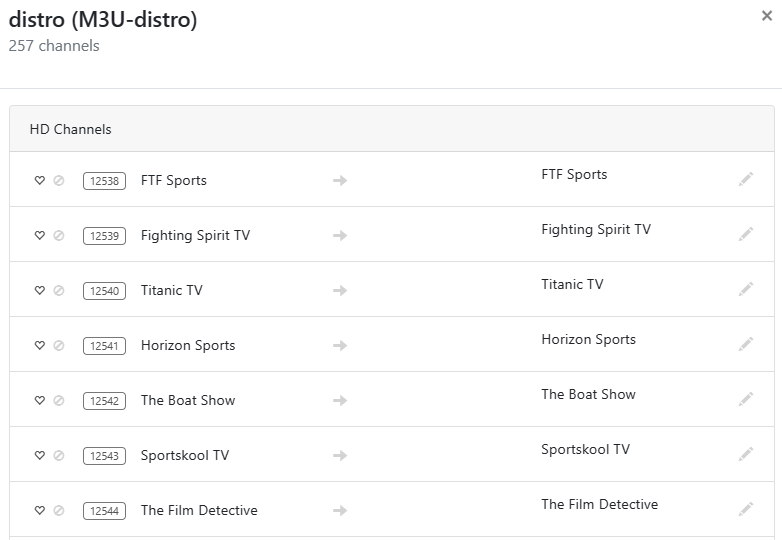Disable the Sportskool TV channel
The image size is (782, 540).
point(58,456)
